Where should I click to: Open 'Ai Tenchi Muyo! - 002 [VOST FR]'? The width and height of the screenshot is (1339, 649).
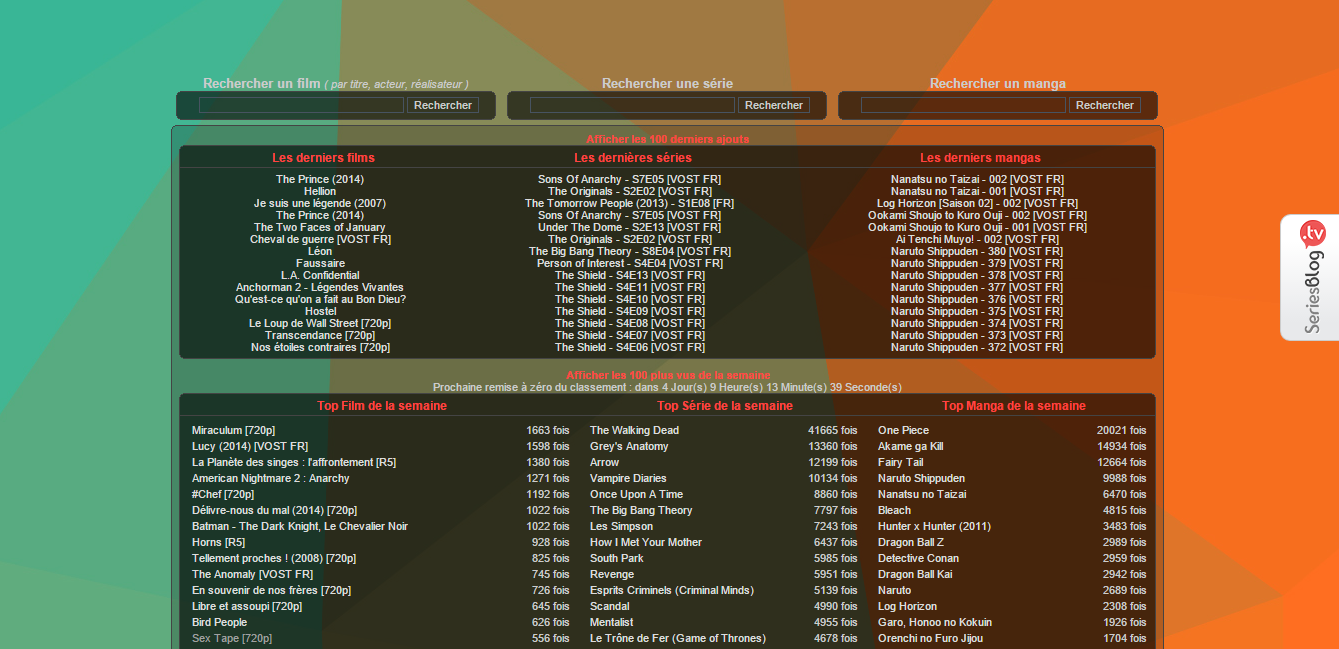pos(977,239)
